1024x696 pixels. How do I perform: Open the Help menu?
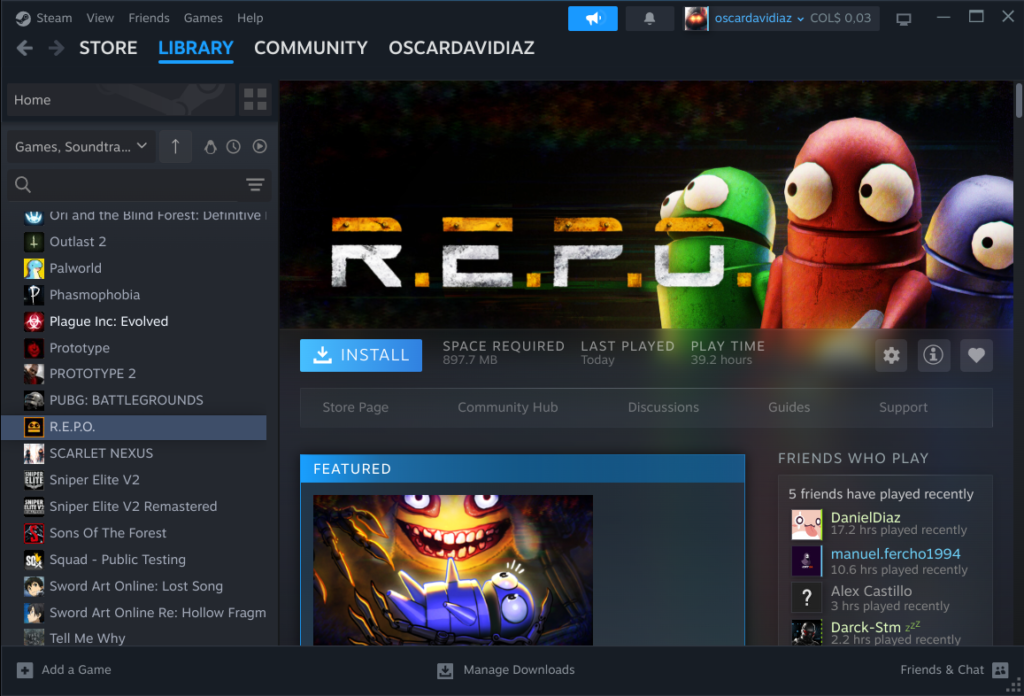(x=250, y=18)
